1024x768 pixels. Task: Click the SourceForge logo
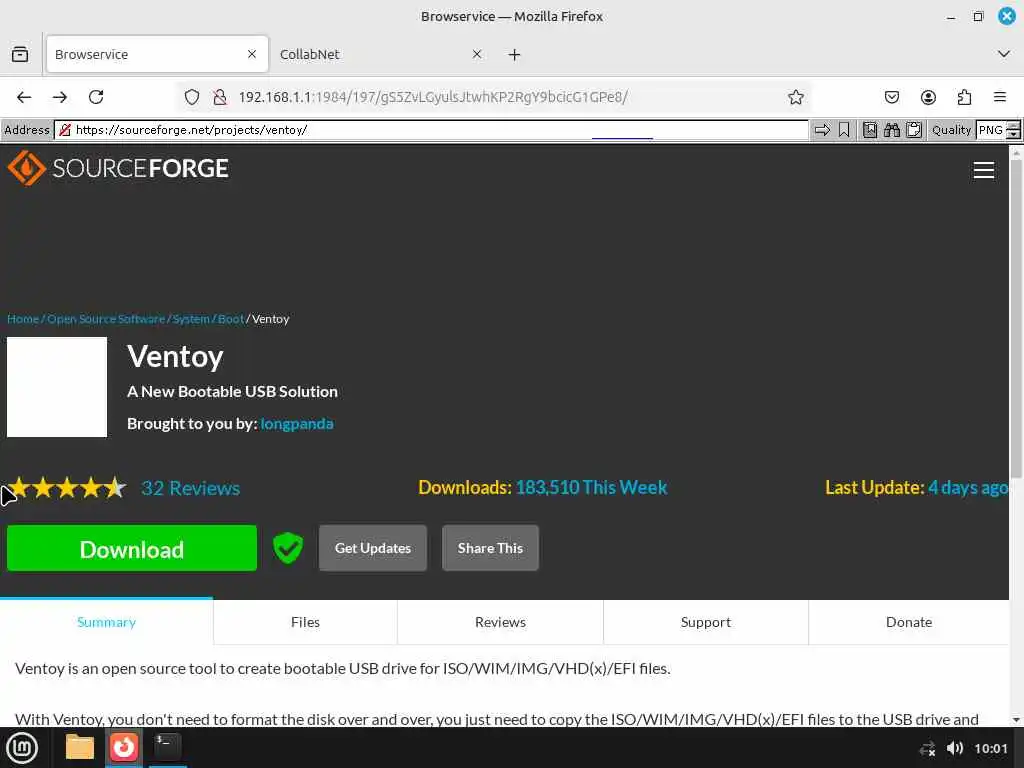pos(118,168)
